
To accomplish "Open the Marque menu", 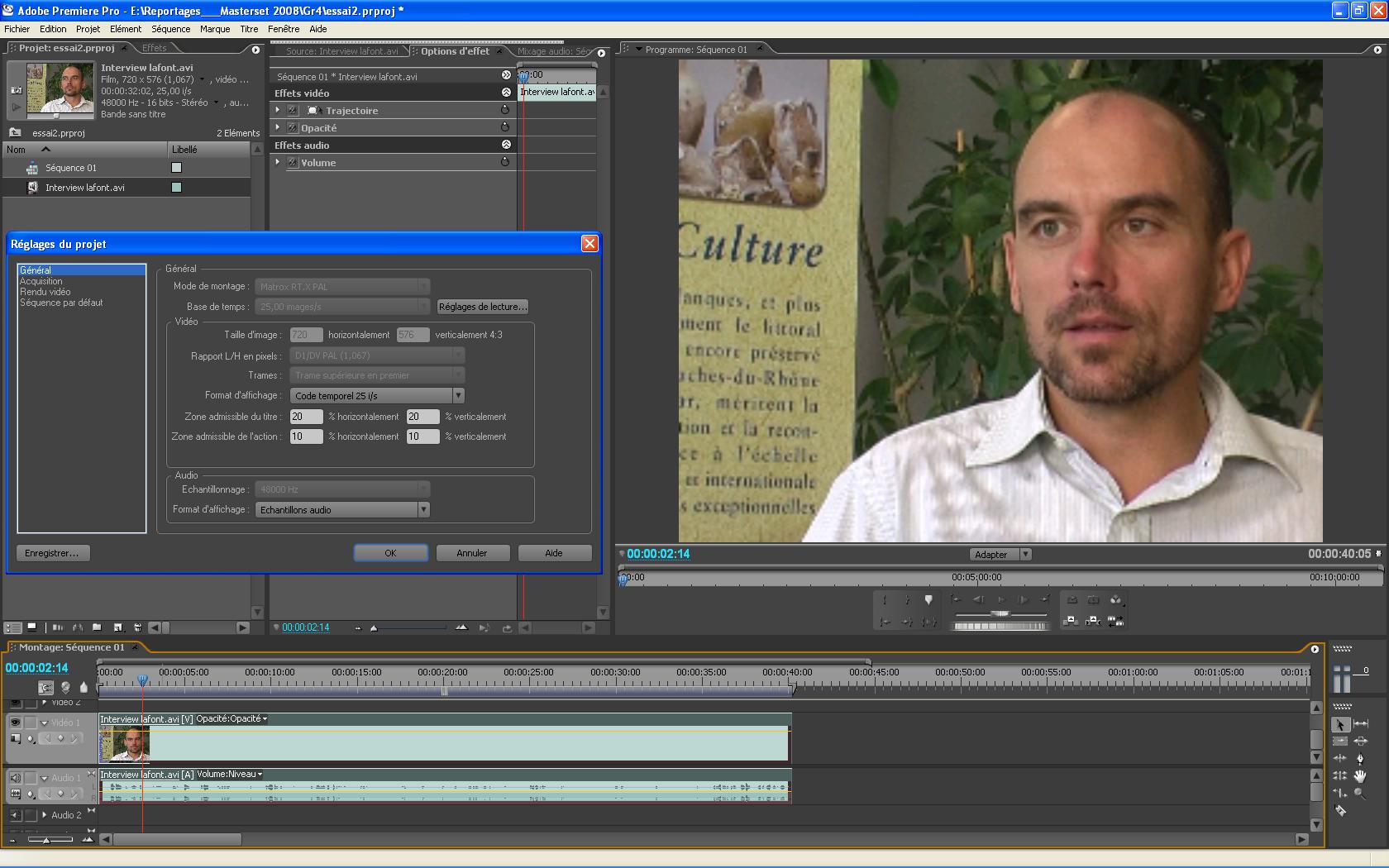I will point(215,29).
